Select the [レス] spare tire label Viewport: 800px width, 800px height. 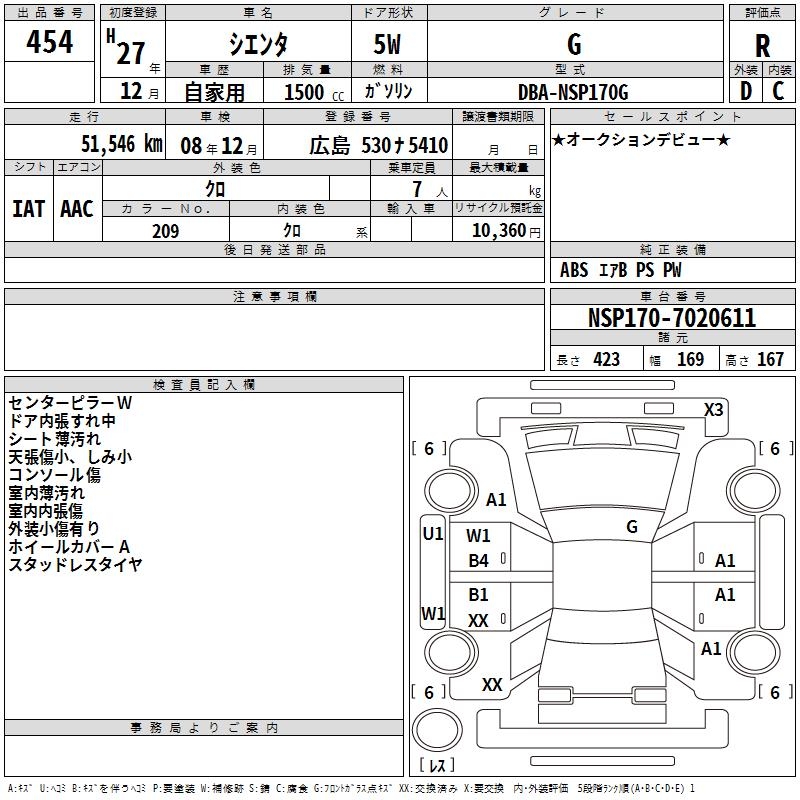(437, 765)
